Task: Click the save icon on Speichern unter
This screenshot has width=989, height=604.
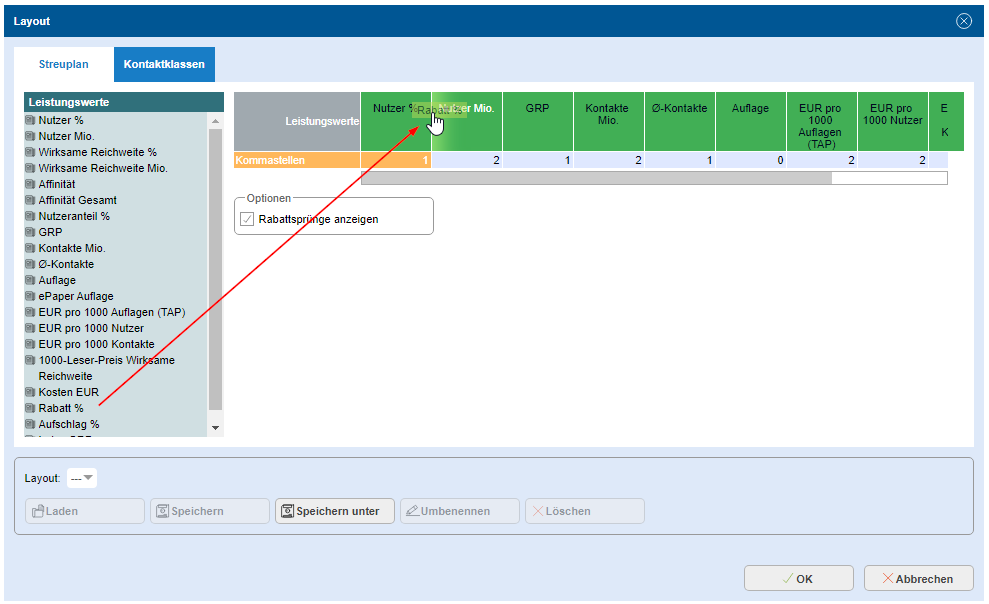Action: click(x=287, y=511)
